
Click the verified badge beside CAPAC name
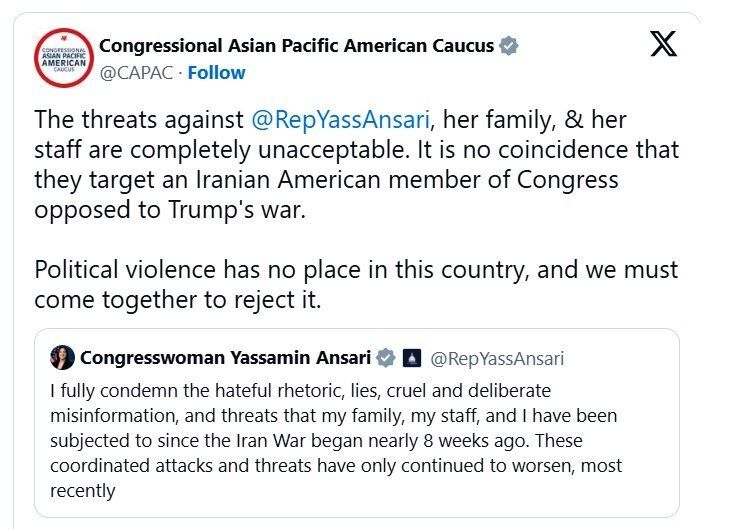coord(509,46)
